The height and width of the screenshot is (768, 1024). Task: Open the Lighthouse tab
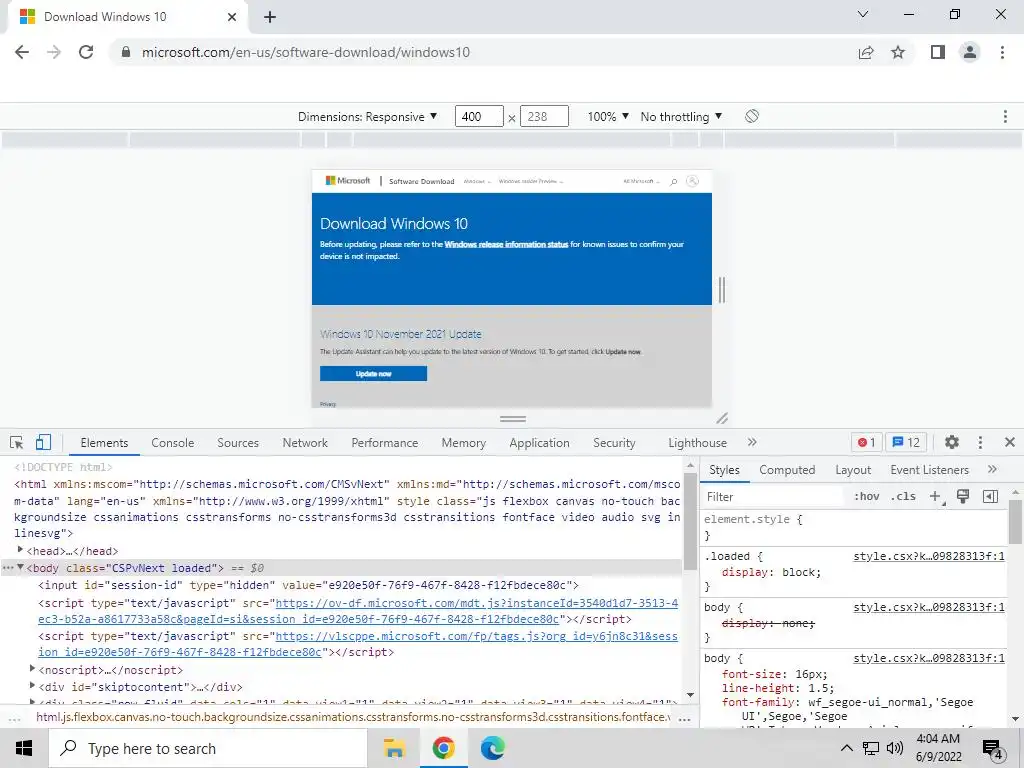(697, 443)
